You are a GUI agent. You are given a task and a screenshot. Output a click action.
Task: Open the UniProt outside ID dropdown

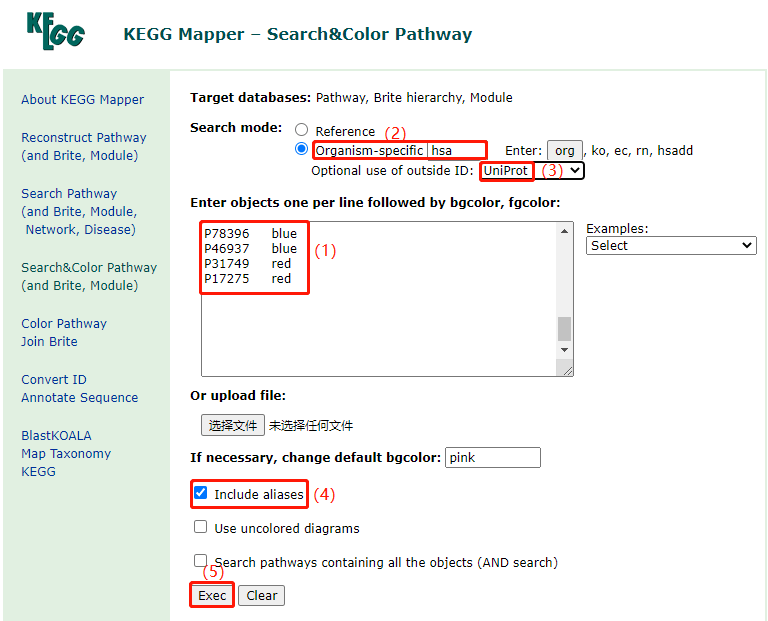coord(532,171)
